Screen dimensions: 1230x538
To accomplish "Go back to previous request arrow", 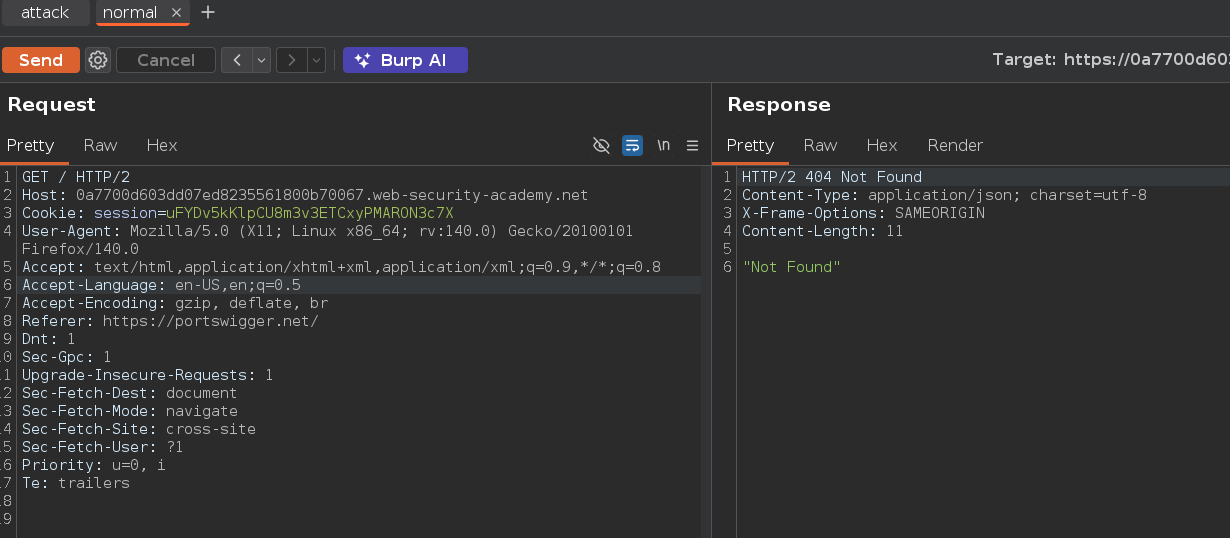I will (237, 60).
